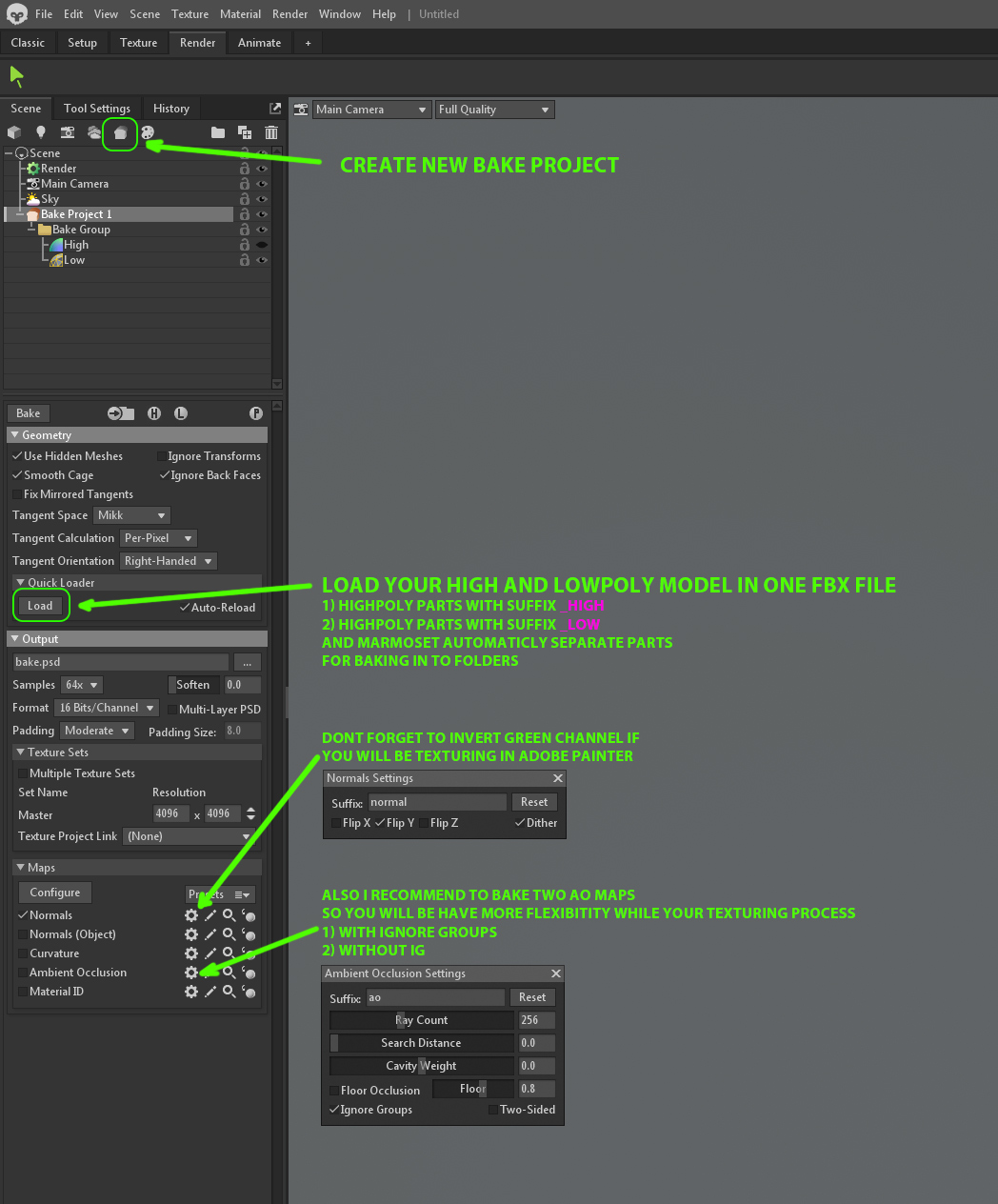
Task: Click magnifier icon on Material ID row
Action: tap(230, 992)
